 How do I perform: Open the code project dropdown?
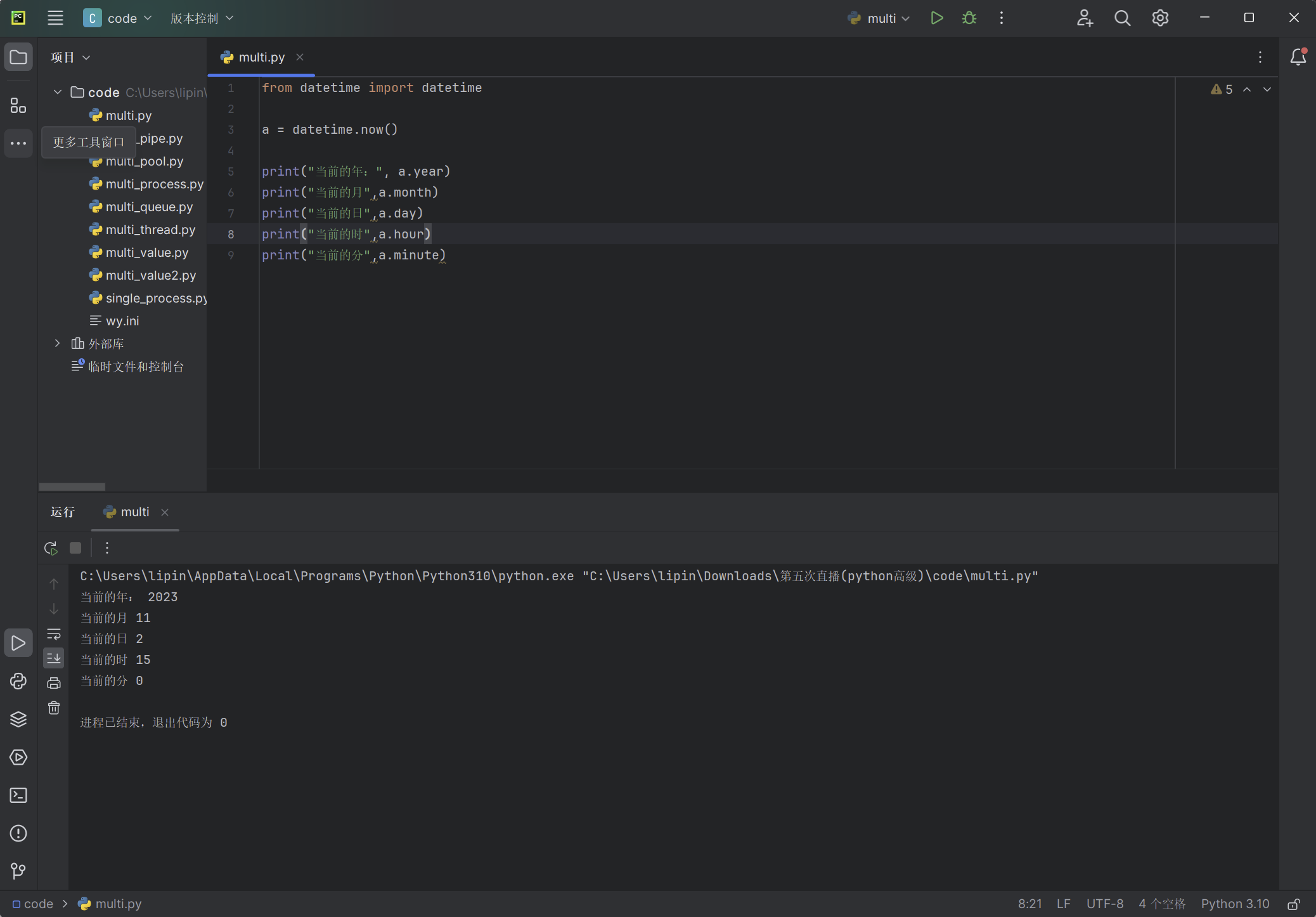(x=118, y=18)
